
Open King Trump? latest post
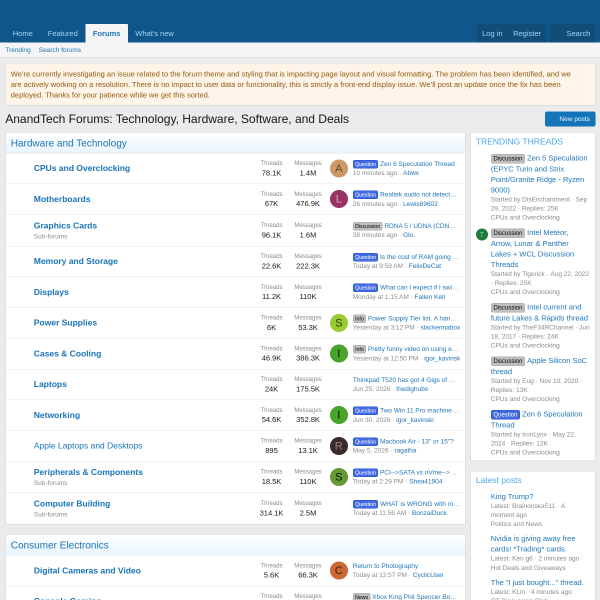click(x=512, y=497)
